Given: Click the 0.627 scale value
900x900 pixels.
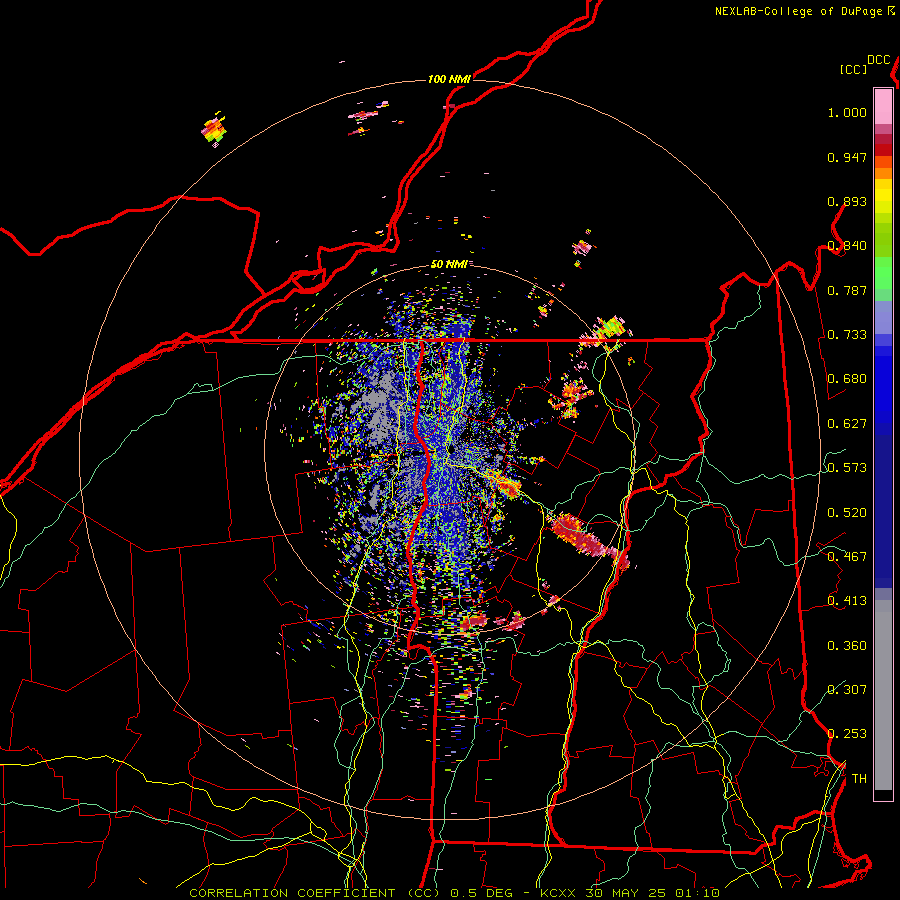Looking at the screenshot, I should [847, 424].
